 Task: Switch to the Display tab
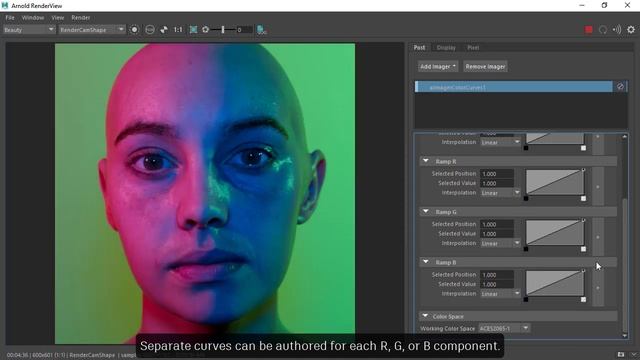pyautogui.click(x=446, y=48)
